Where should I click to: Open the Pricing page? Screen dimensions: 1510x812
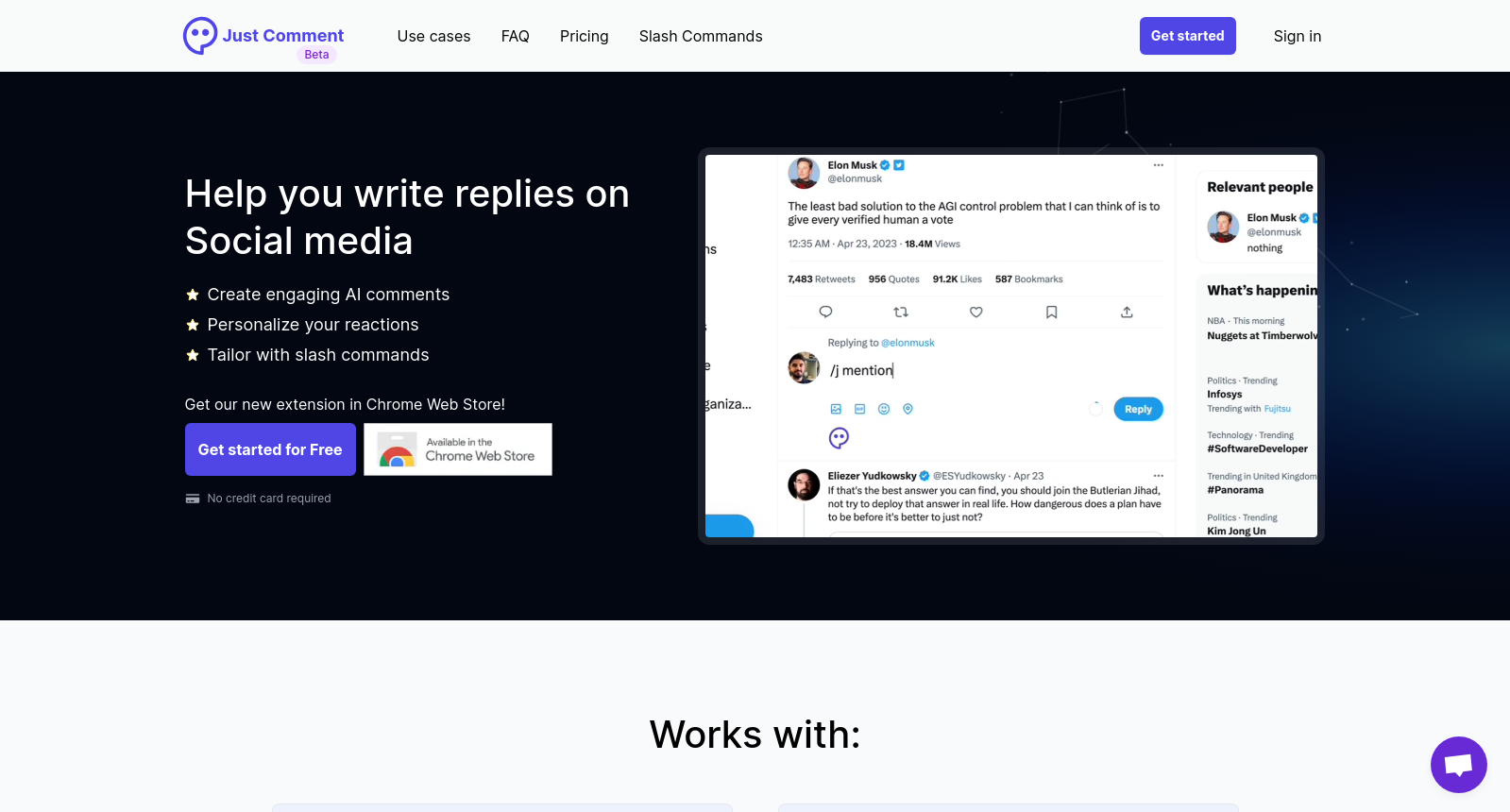point(585,36)
